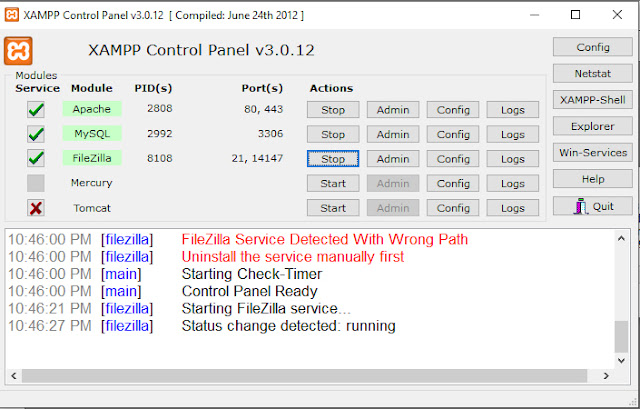
Task: View FileZilla Logs
Action: pos(513,159)
